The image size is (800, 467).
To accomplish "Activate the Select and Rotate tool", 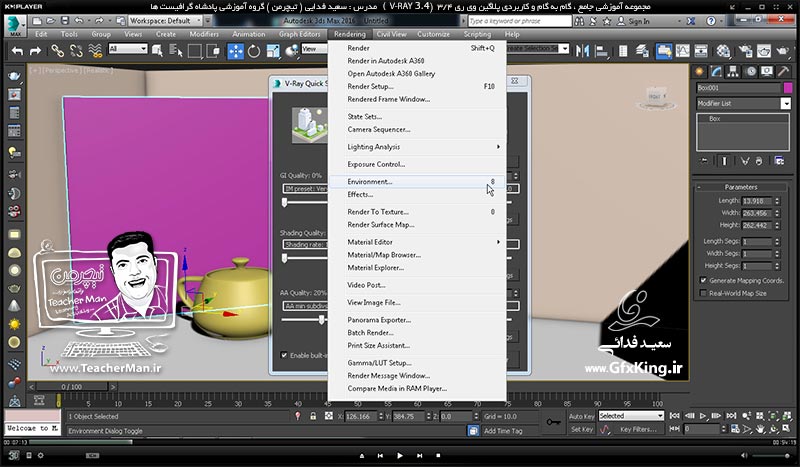I will [254, 51].
